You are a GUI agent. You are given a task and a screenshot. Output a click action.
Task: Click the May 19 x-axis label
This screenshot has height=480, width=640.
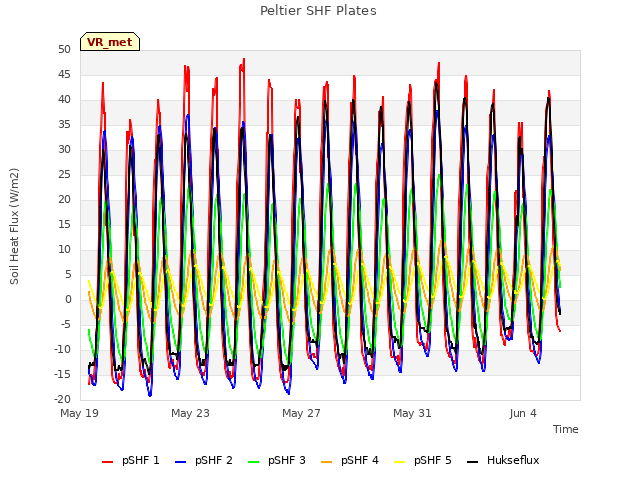[x=80, y=413]
